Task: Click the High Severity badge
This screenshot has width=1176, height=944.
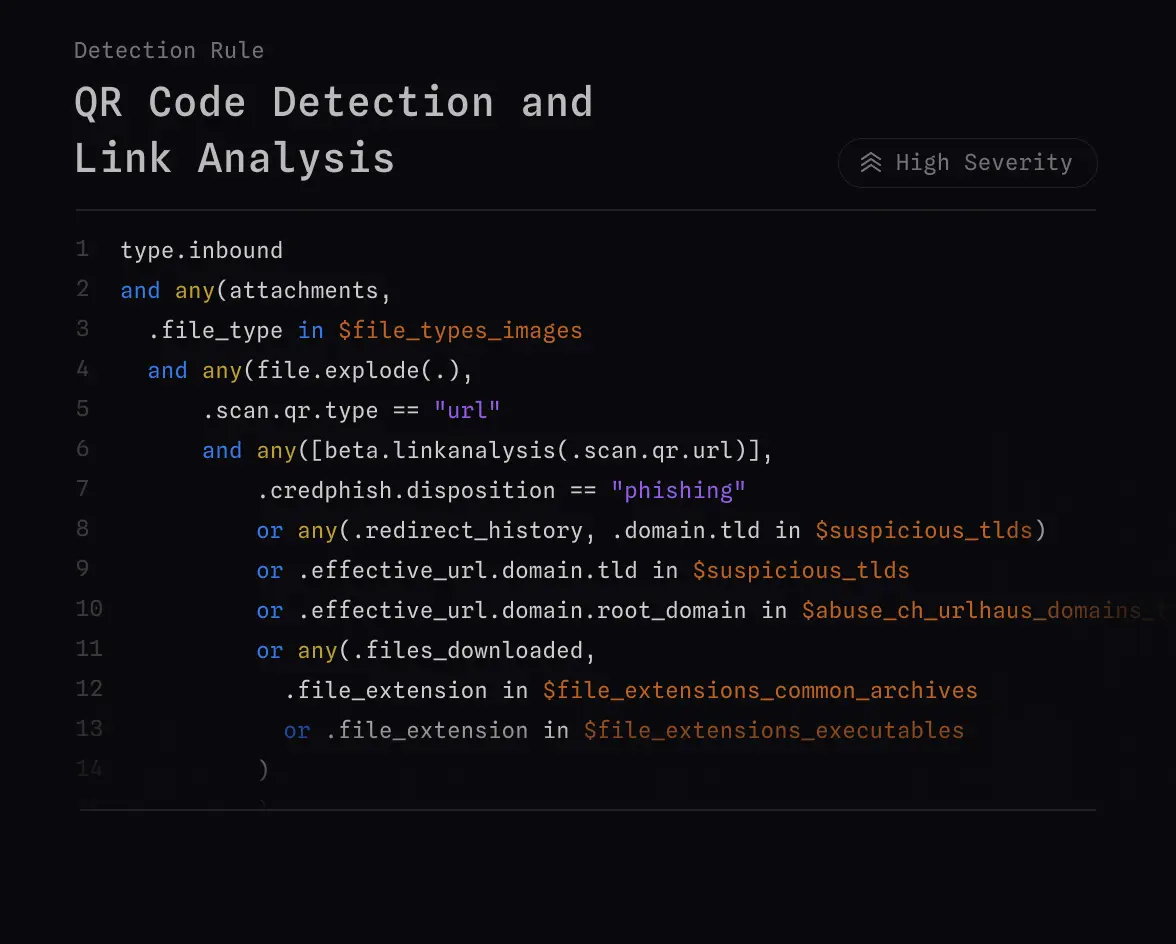Action: pyautogui.click(x=967, y=162)
